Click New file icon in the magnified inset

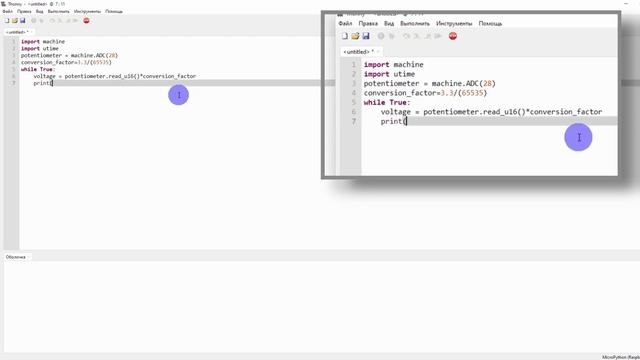pos(345,36)
